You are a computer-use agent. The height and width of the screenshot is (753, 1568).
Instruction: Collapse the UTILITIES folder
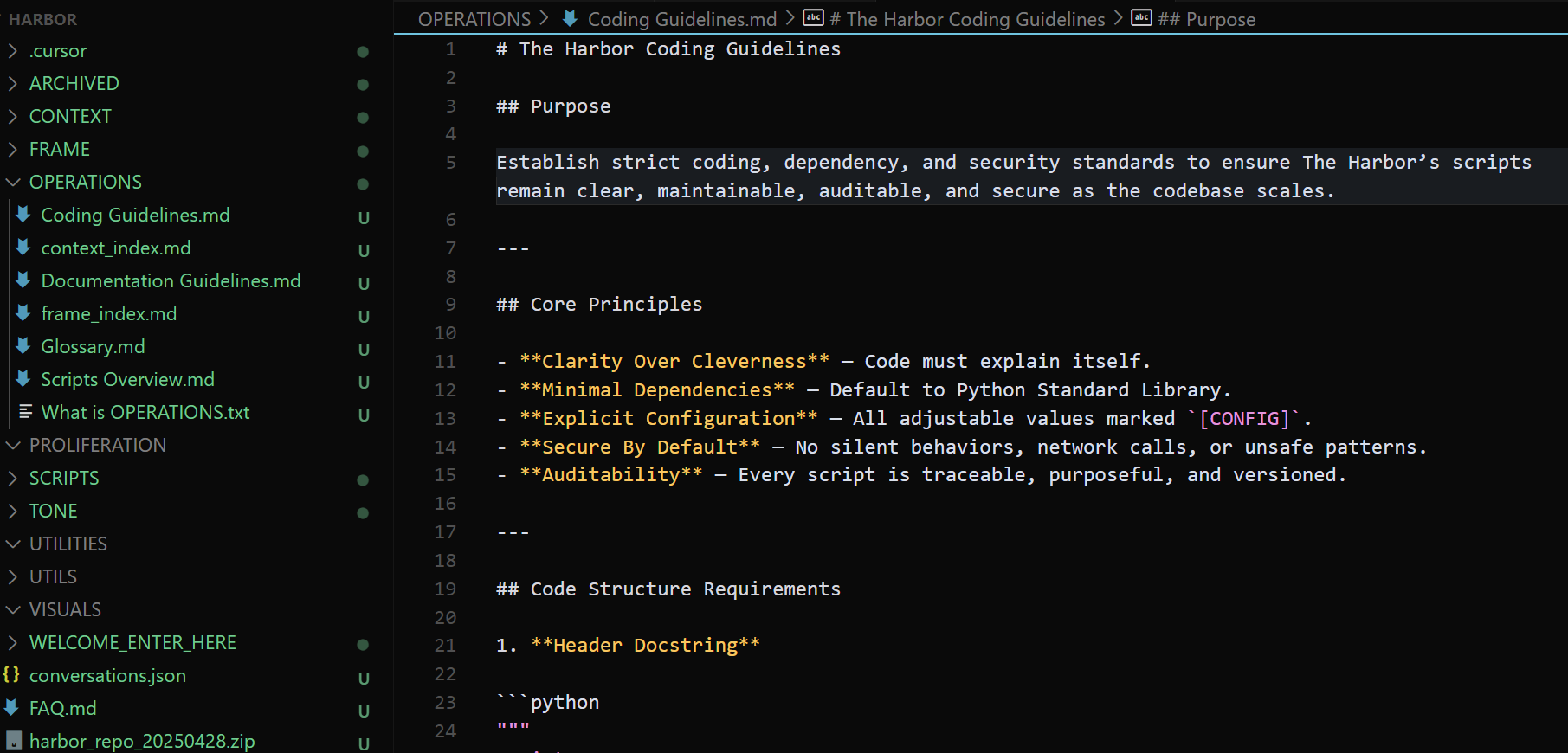tap(13, 544)
